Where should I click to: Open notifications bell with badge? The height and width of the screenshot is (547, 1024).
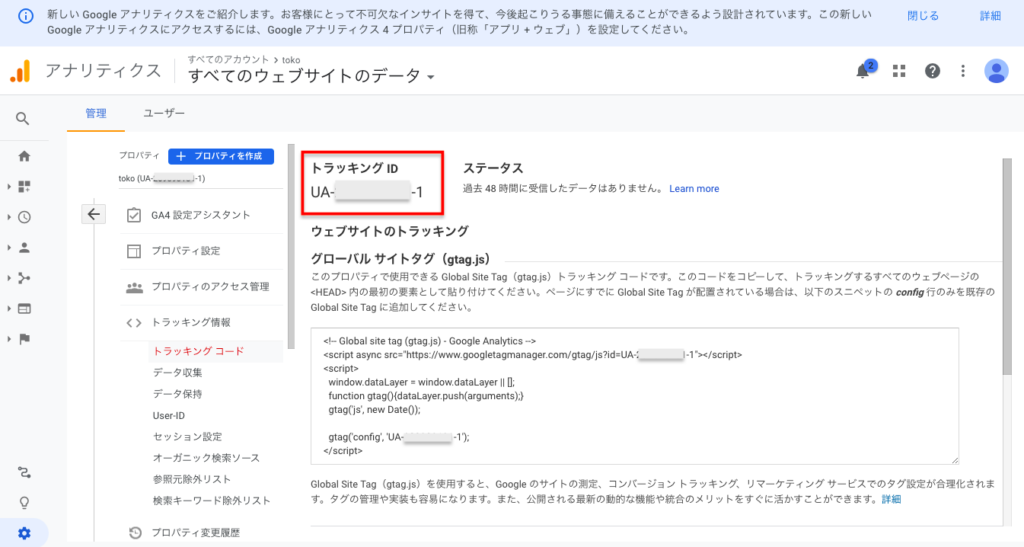coord(864,70)
